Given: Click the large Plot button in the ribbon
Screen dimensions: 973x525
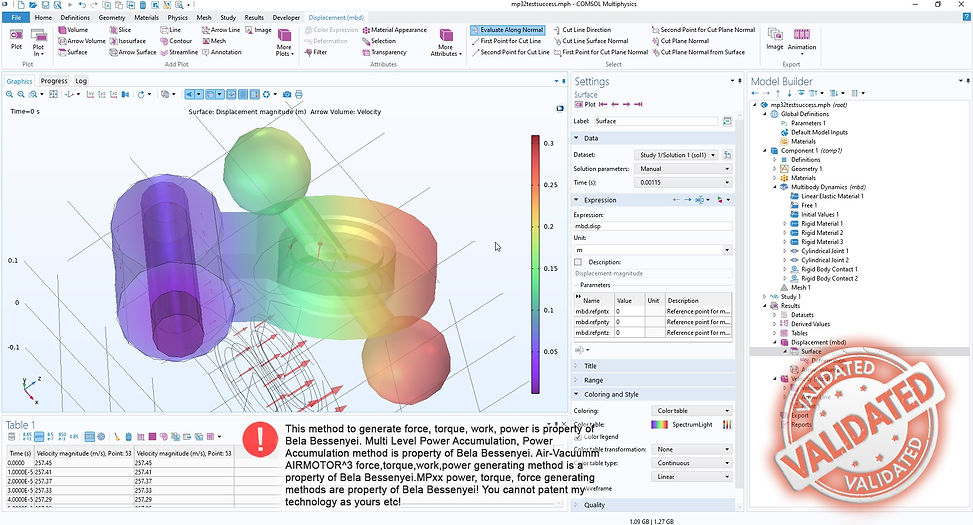Looking at the screenshot, I should point(16,38).
